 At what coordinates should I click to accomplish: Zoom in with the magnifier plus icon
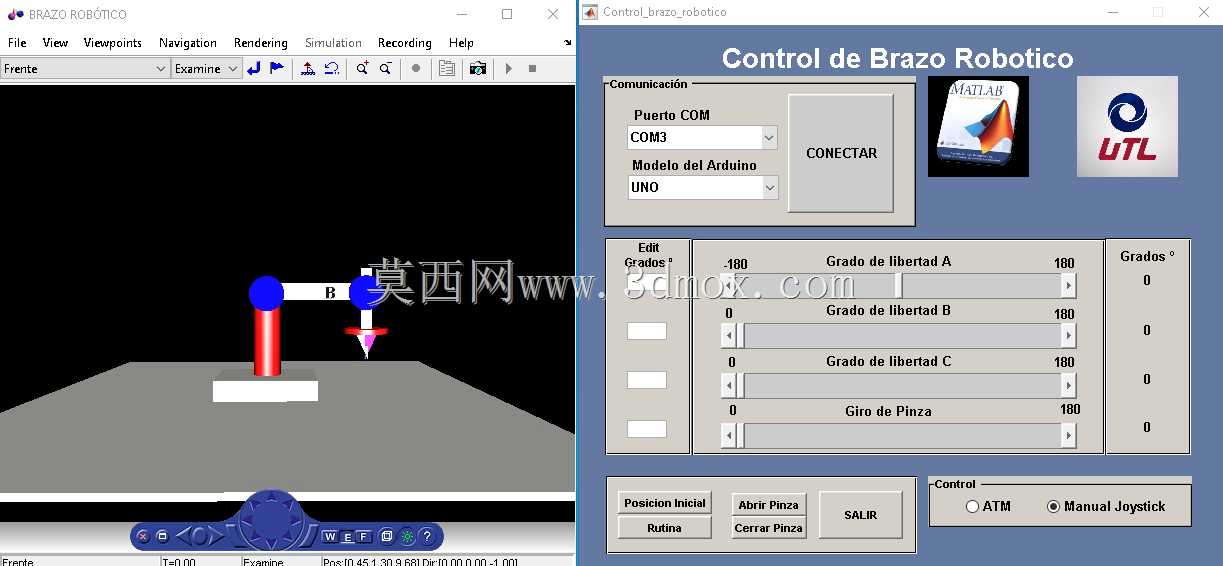pos(362,68)
